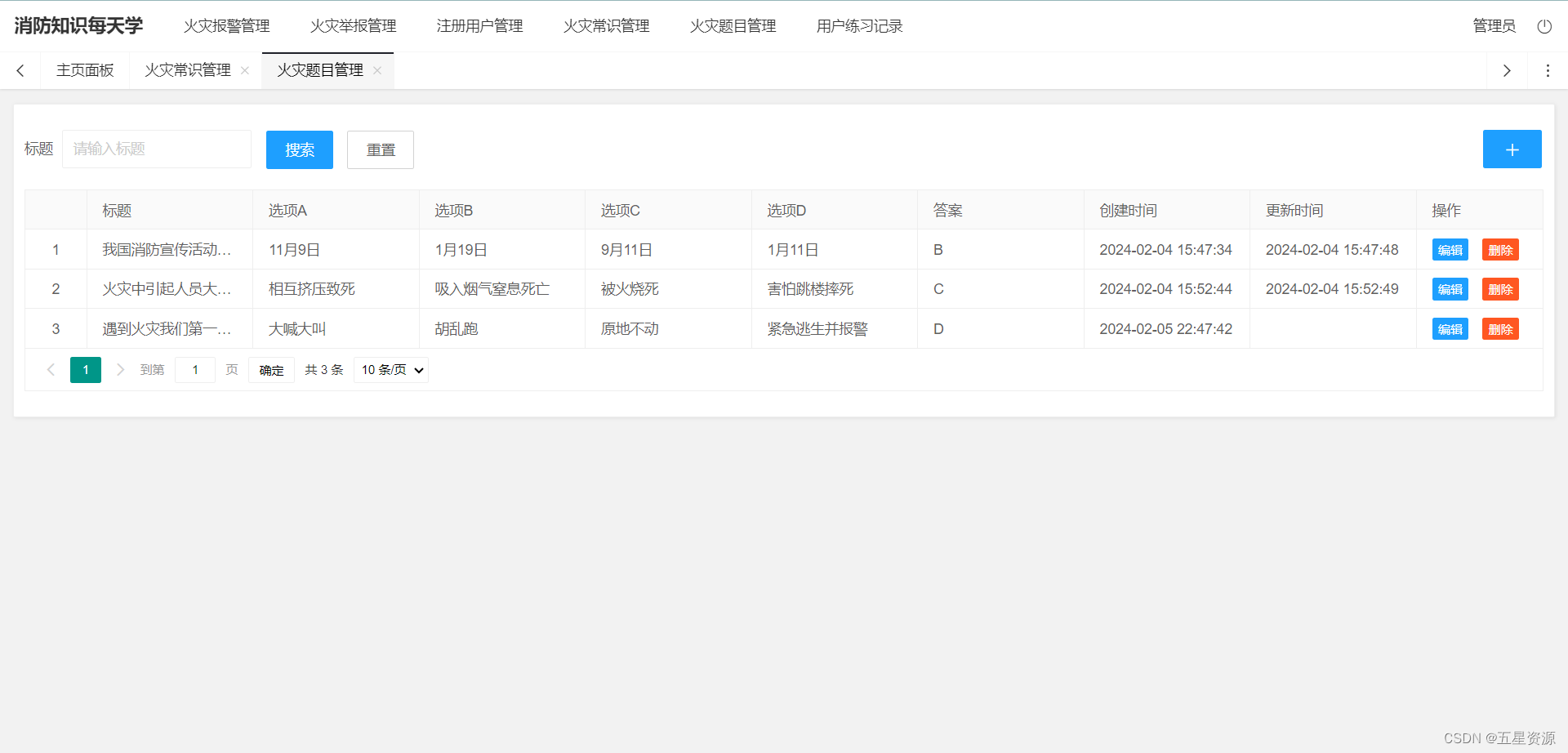
Task: Delete the 遇到火灾我们第一… row
Action: (x=1500, y=329)
